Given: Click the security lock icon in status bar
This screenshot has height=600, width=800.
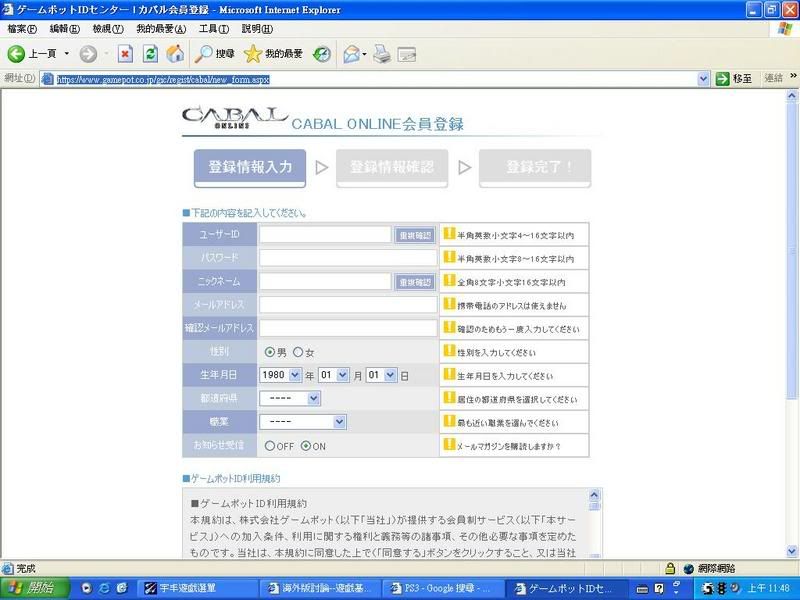Looking at the screenshot, I should [670, 568].
